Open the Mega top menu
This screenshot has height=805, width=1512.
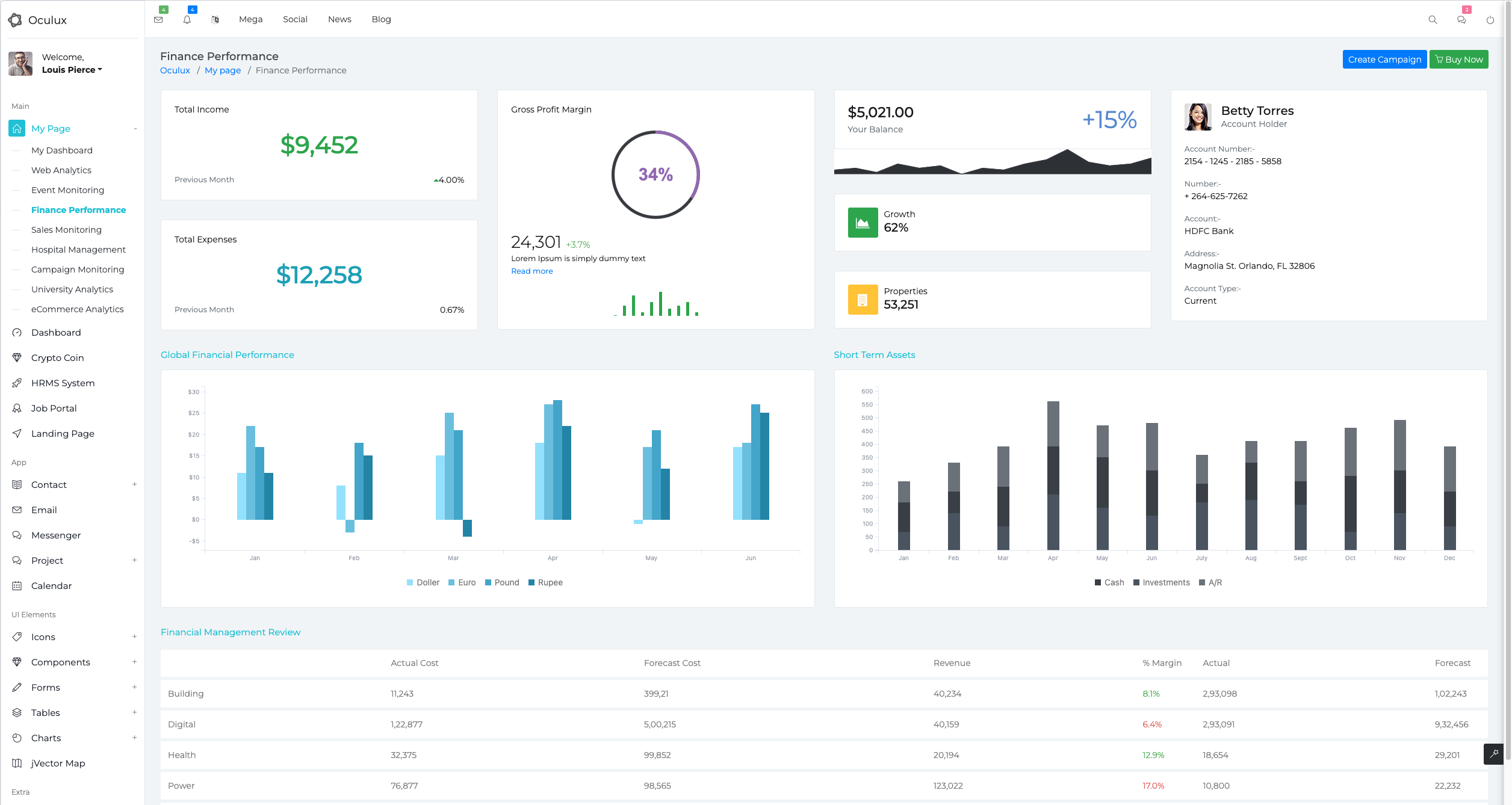coord(250,19)
